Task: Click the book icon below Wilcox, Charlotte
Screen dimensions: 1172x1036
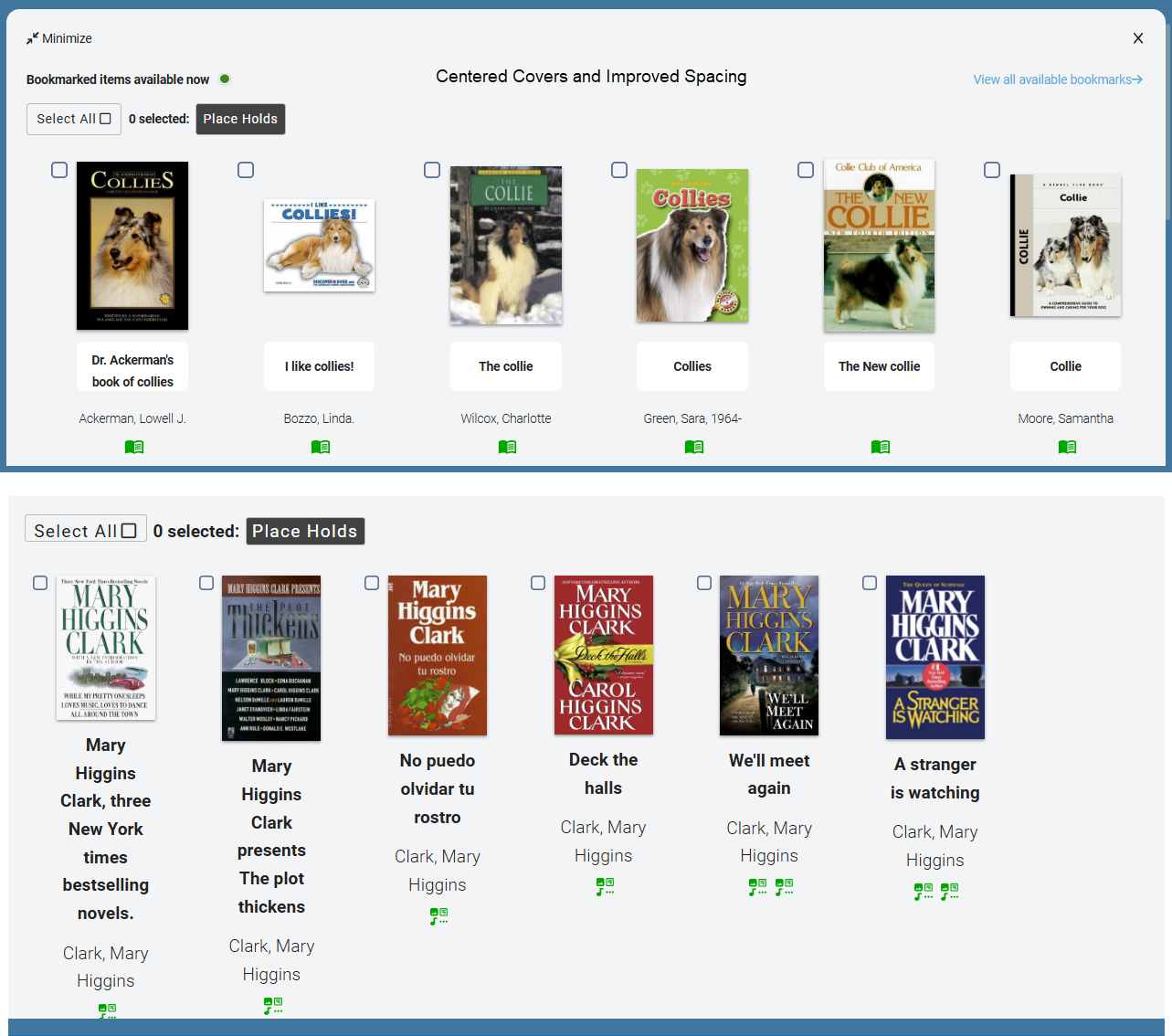Action: coord(507,447)
